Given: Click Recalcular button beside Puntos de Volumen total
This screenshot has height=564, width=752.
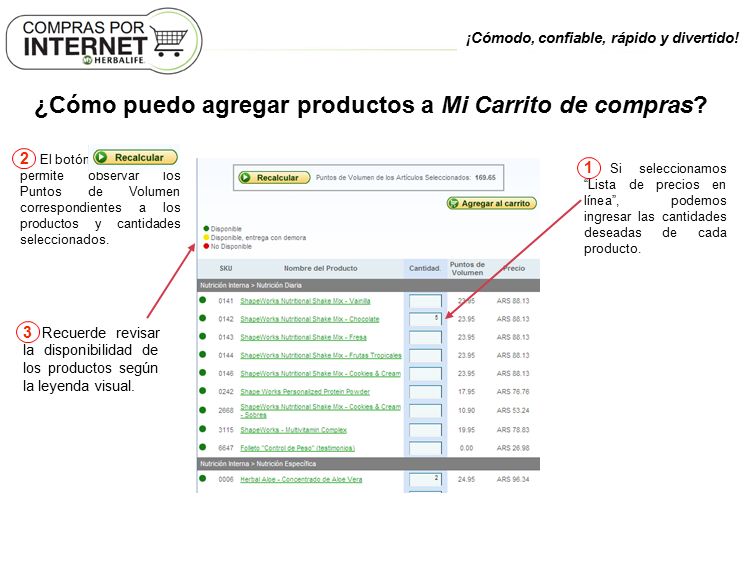Looking at the screenshot, I should [x=274, y=177].
